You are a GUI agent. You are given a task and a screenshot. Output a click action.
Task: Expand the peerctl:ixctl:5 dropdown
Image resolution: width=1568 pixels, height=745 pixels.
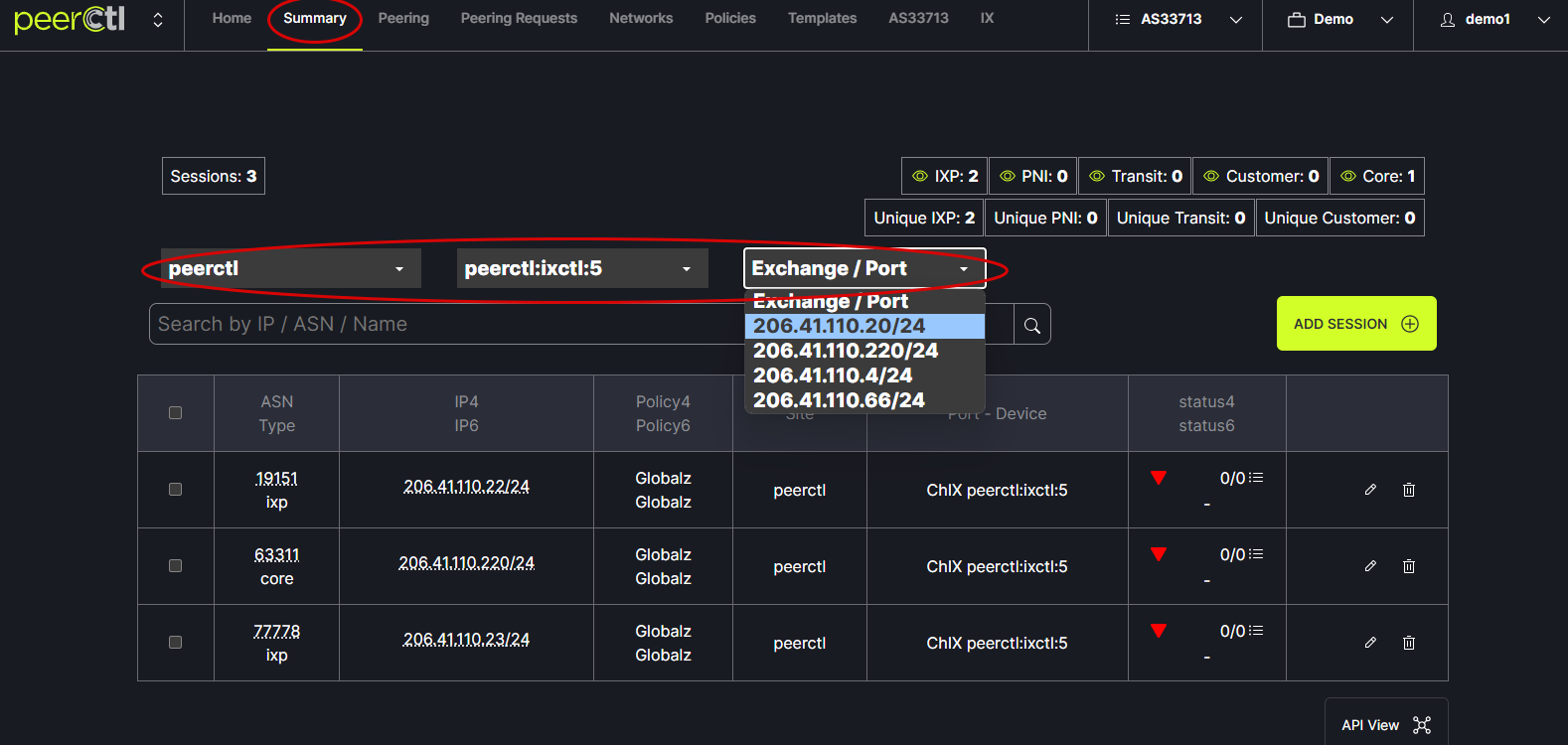581,269
